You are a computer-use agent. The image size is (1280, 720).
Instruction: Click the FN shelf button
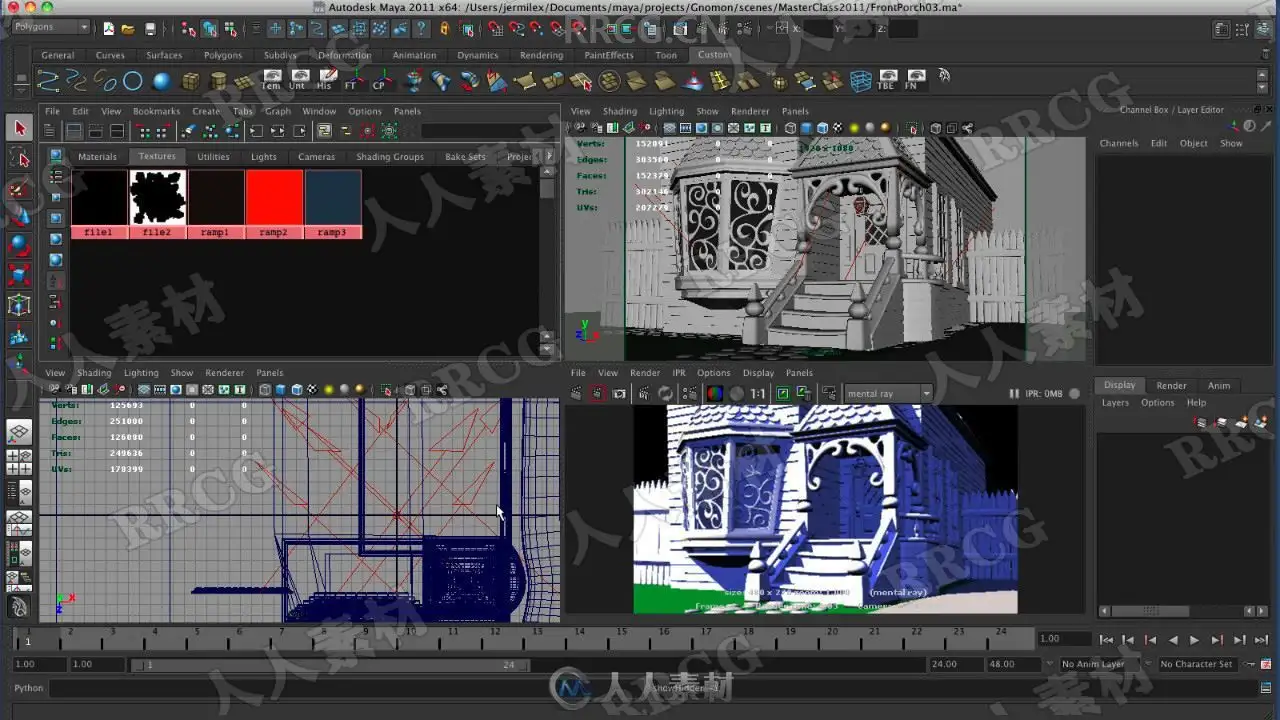[912, 81]
